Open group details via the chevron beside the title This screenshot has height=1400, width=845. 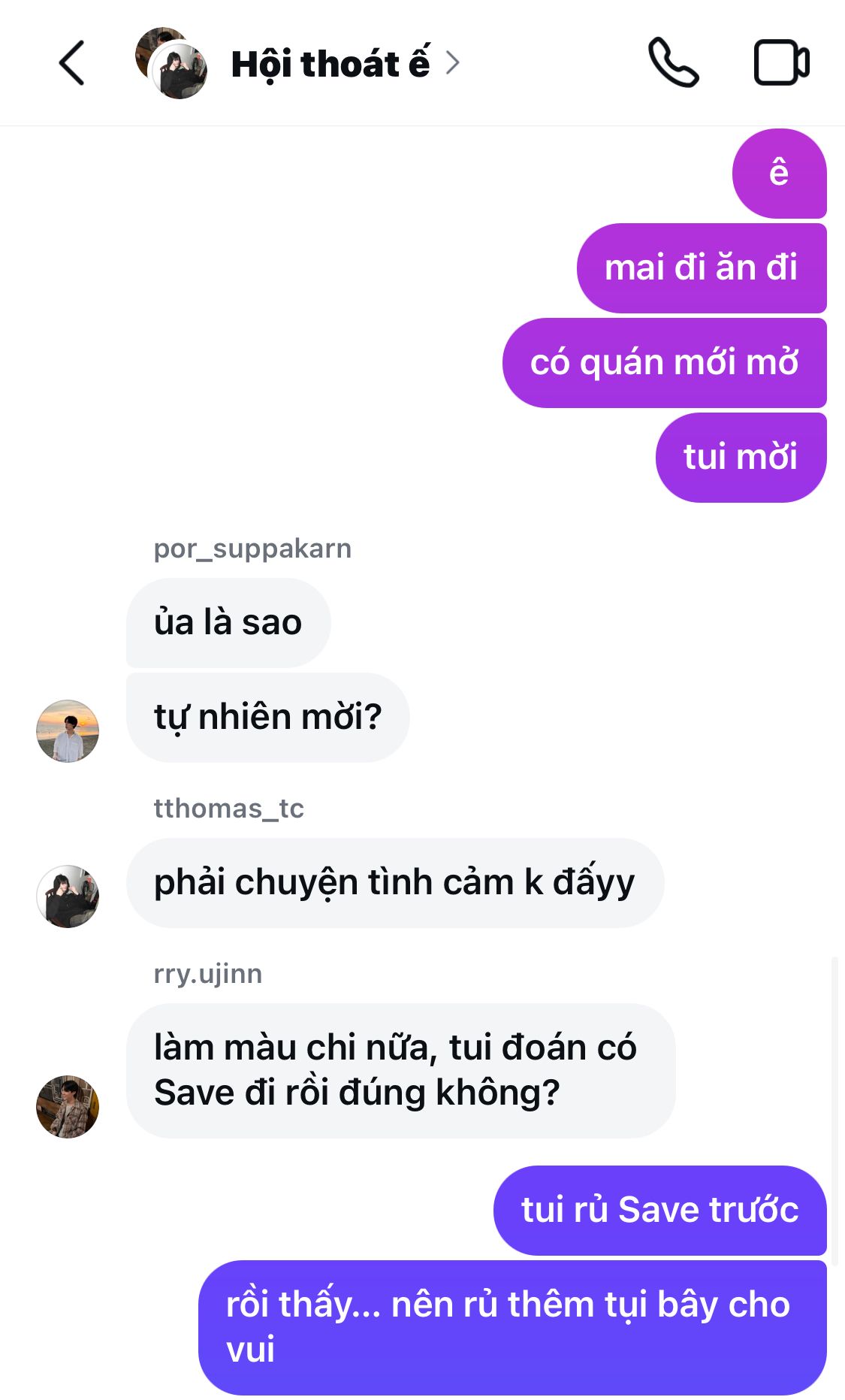pyautogui.click(x=452, y=63)
